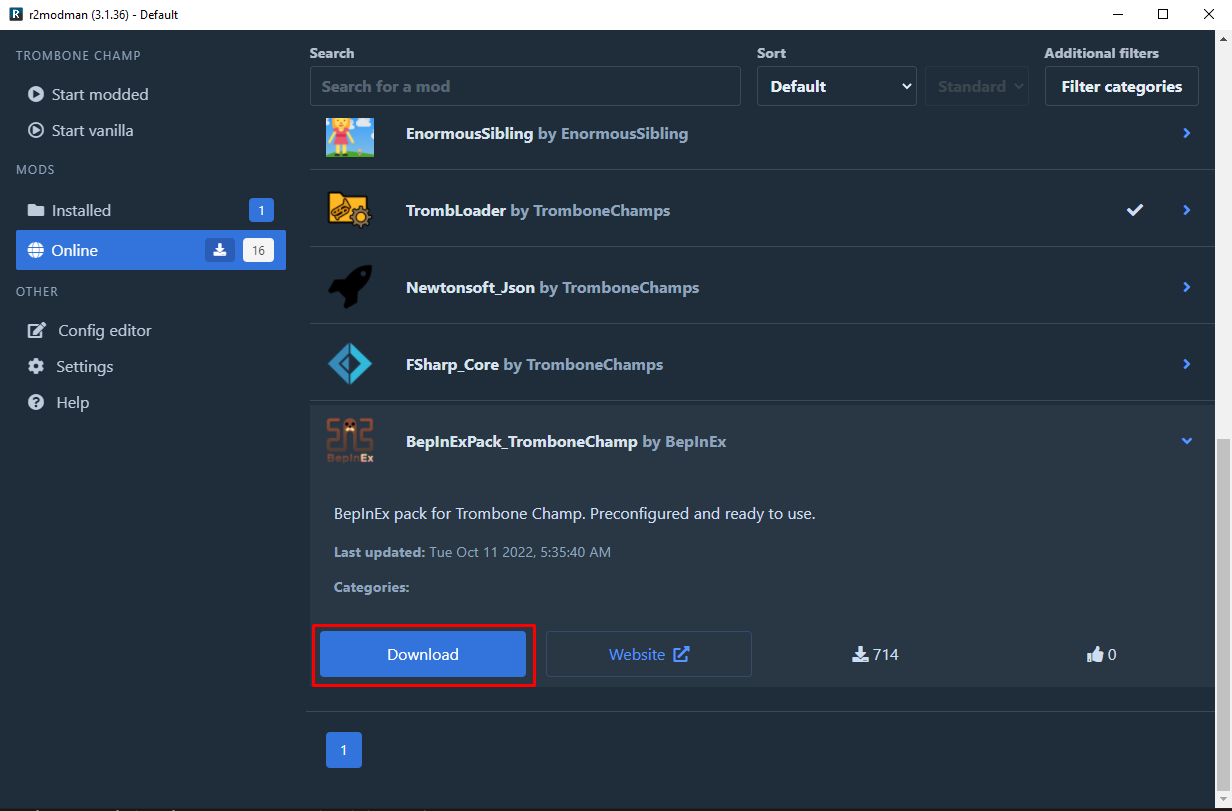Screen dimensions: 1232x811
Task: Click the Settings gear icon
Action: tap(36, 366)
